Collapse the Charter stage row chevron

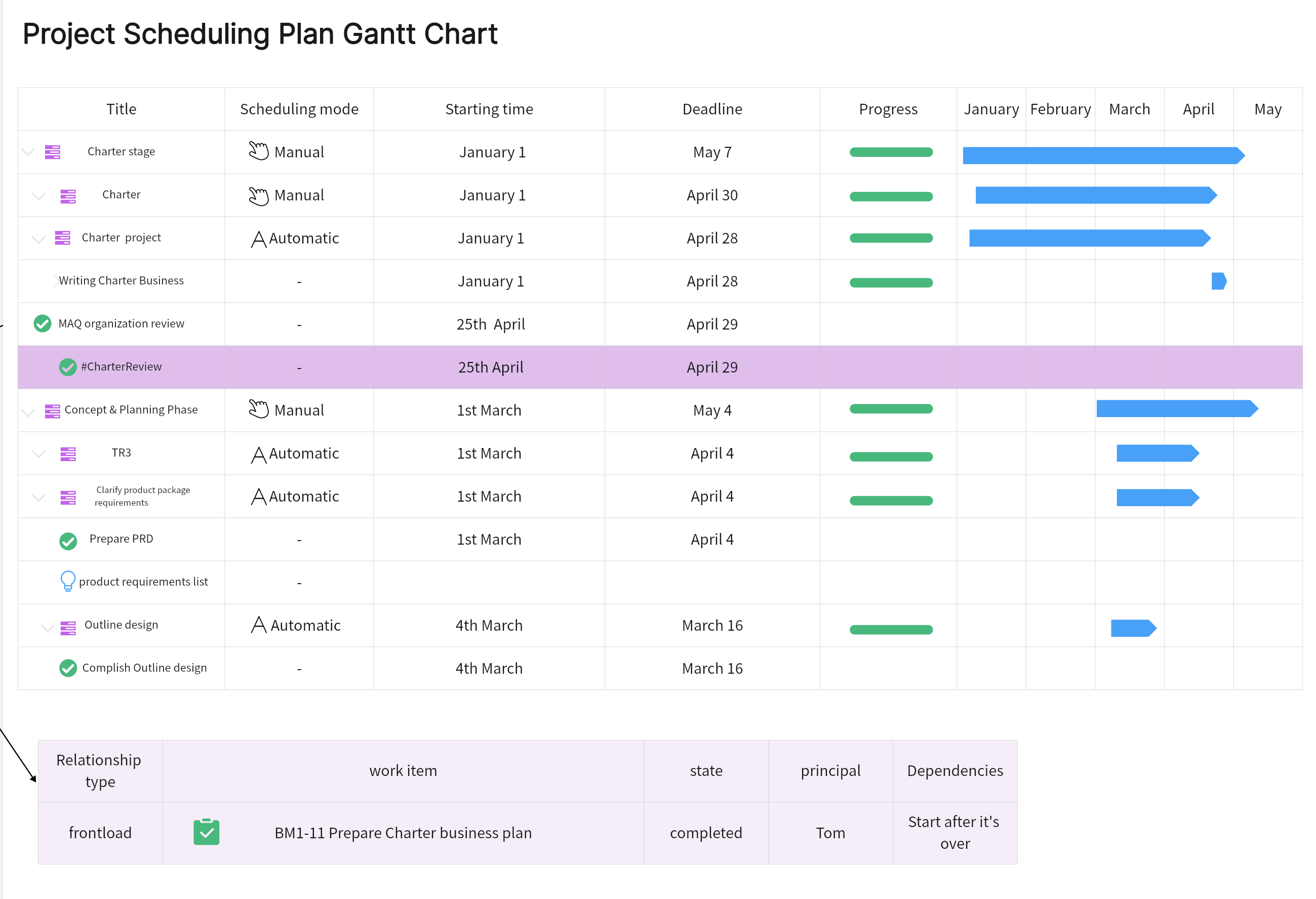coord(28,152)
